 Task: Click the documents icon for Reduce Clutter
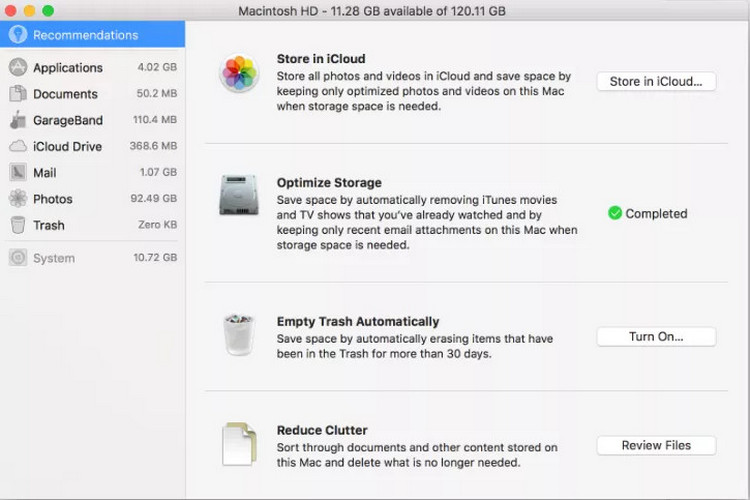[239, 445]
